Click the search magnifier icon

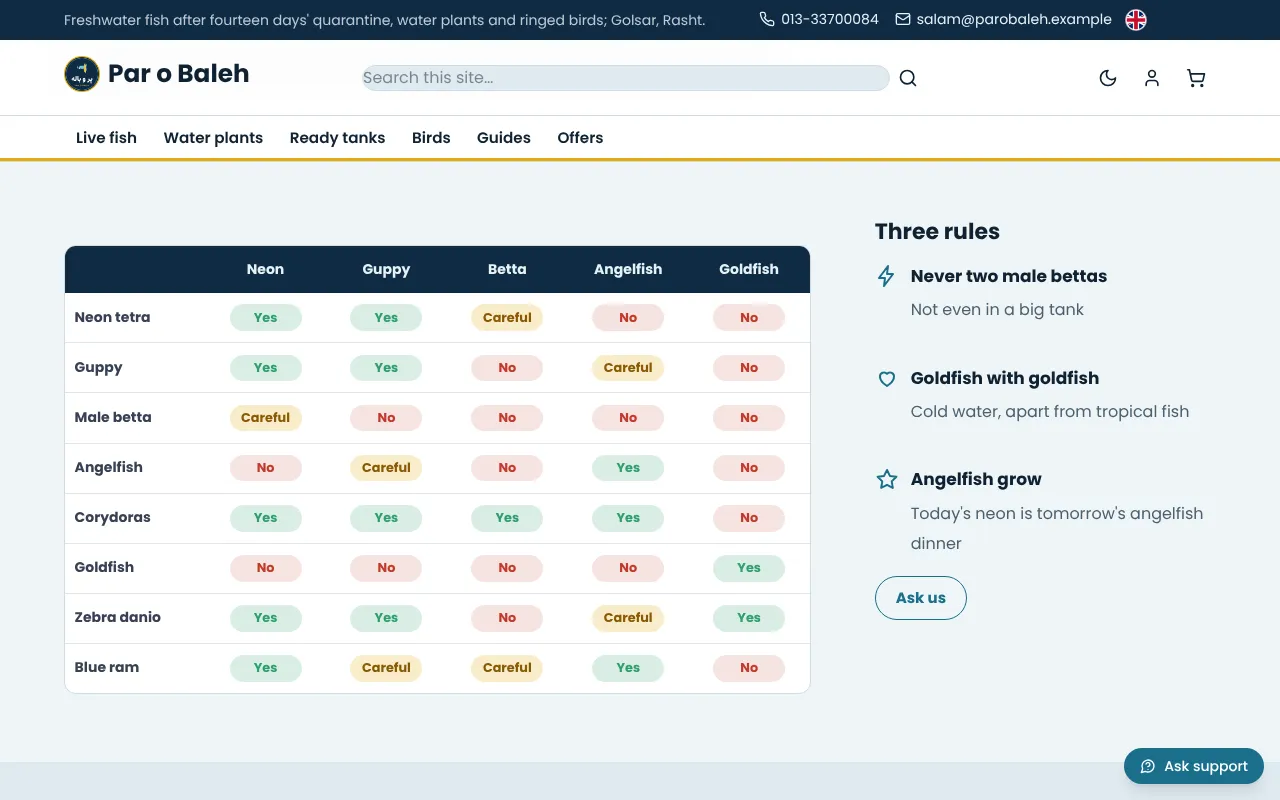pyautogui.click(x=907, y=78)
